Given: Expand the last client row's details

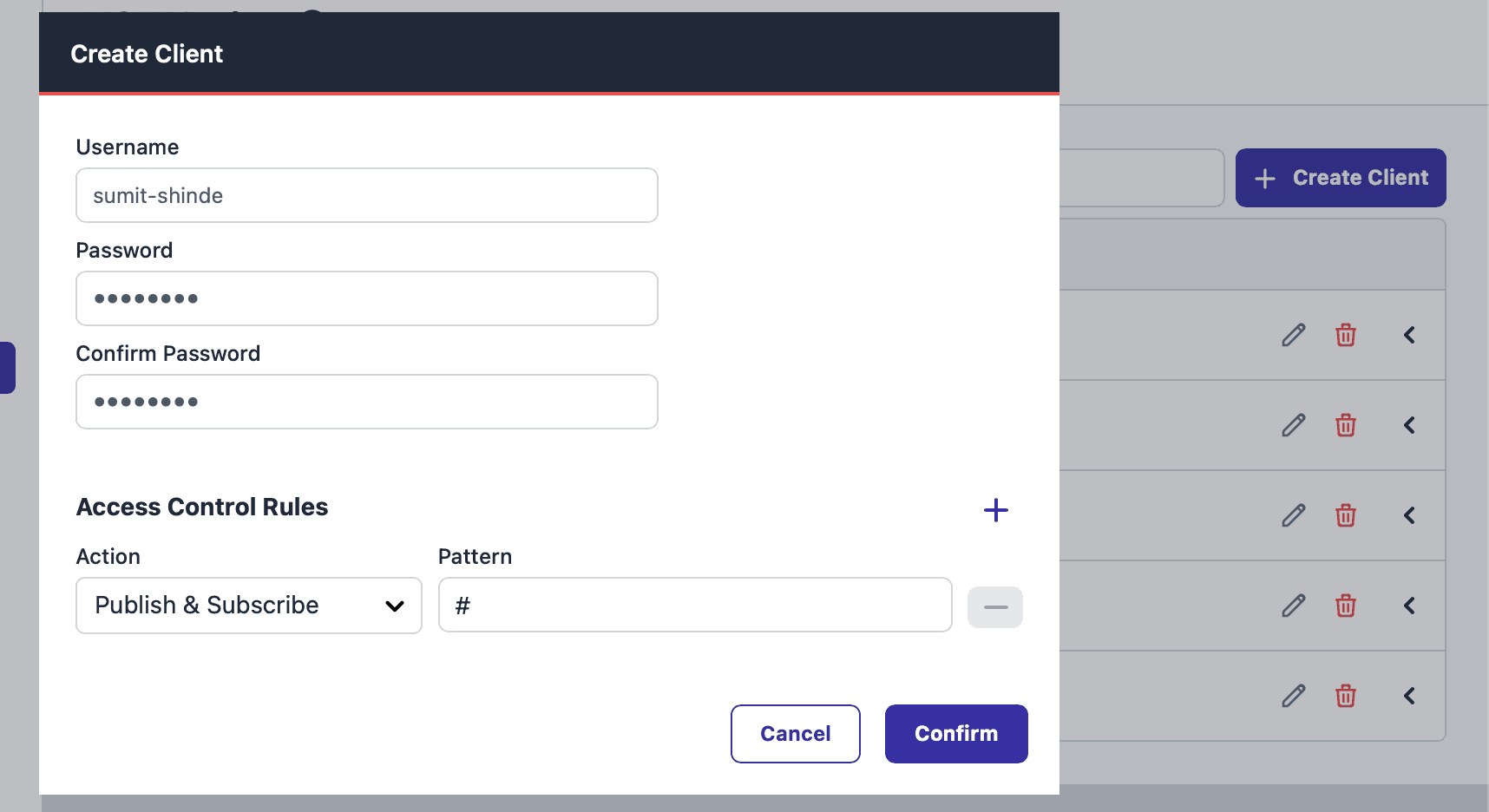Looking at the screenshot, I should 1409,696.
